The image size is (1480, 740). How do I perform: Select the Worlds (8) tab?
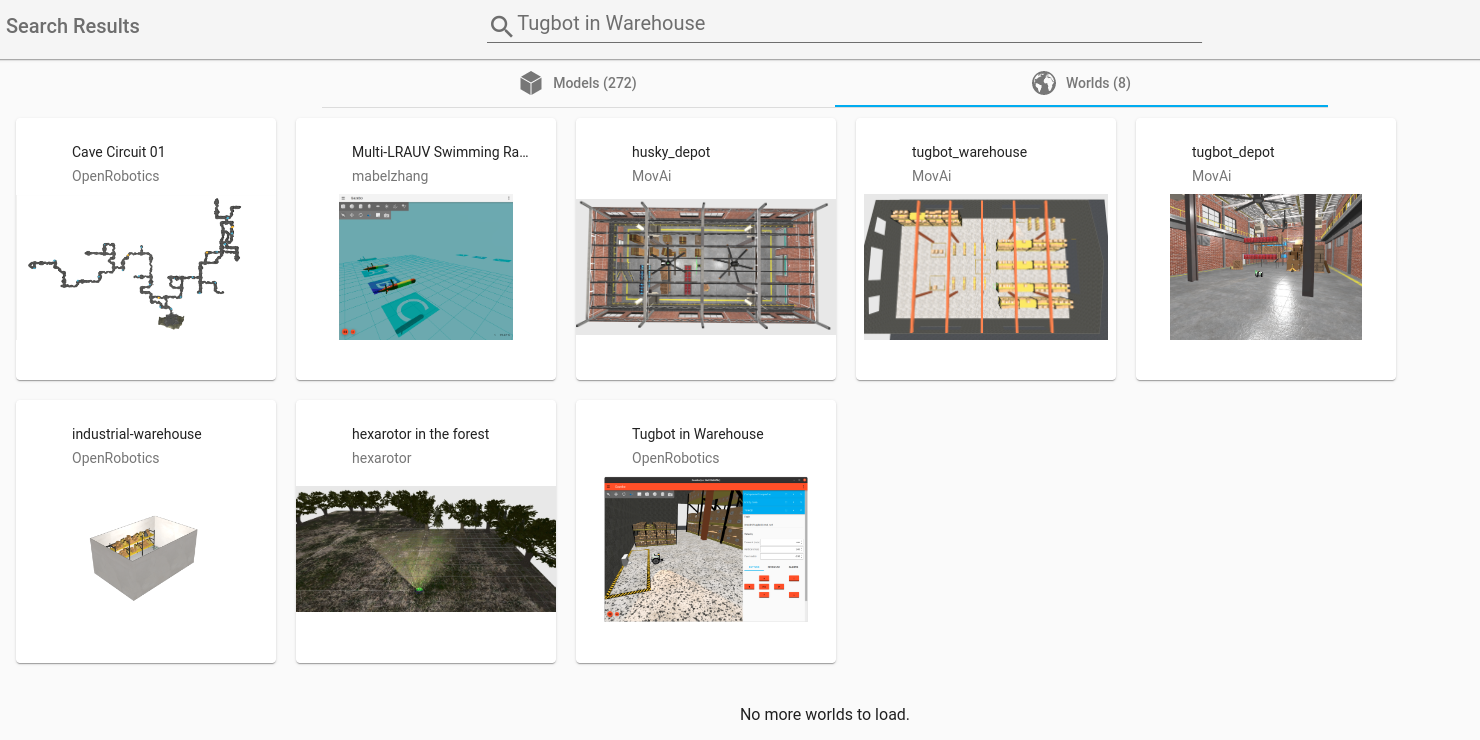tap(1097, 83)
